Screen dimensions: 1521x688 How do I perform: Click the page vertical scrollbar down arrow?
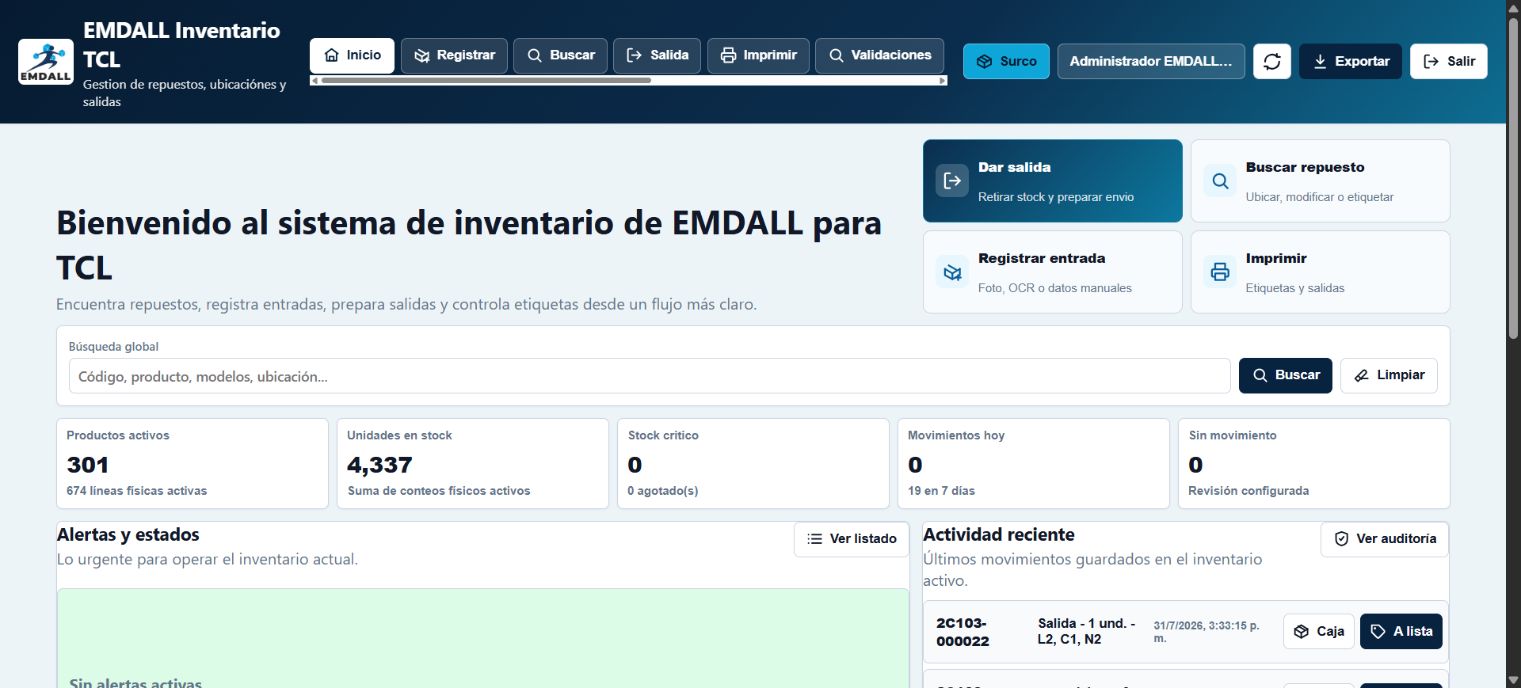1513,679
